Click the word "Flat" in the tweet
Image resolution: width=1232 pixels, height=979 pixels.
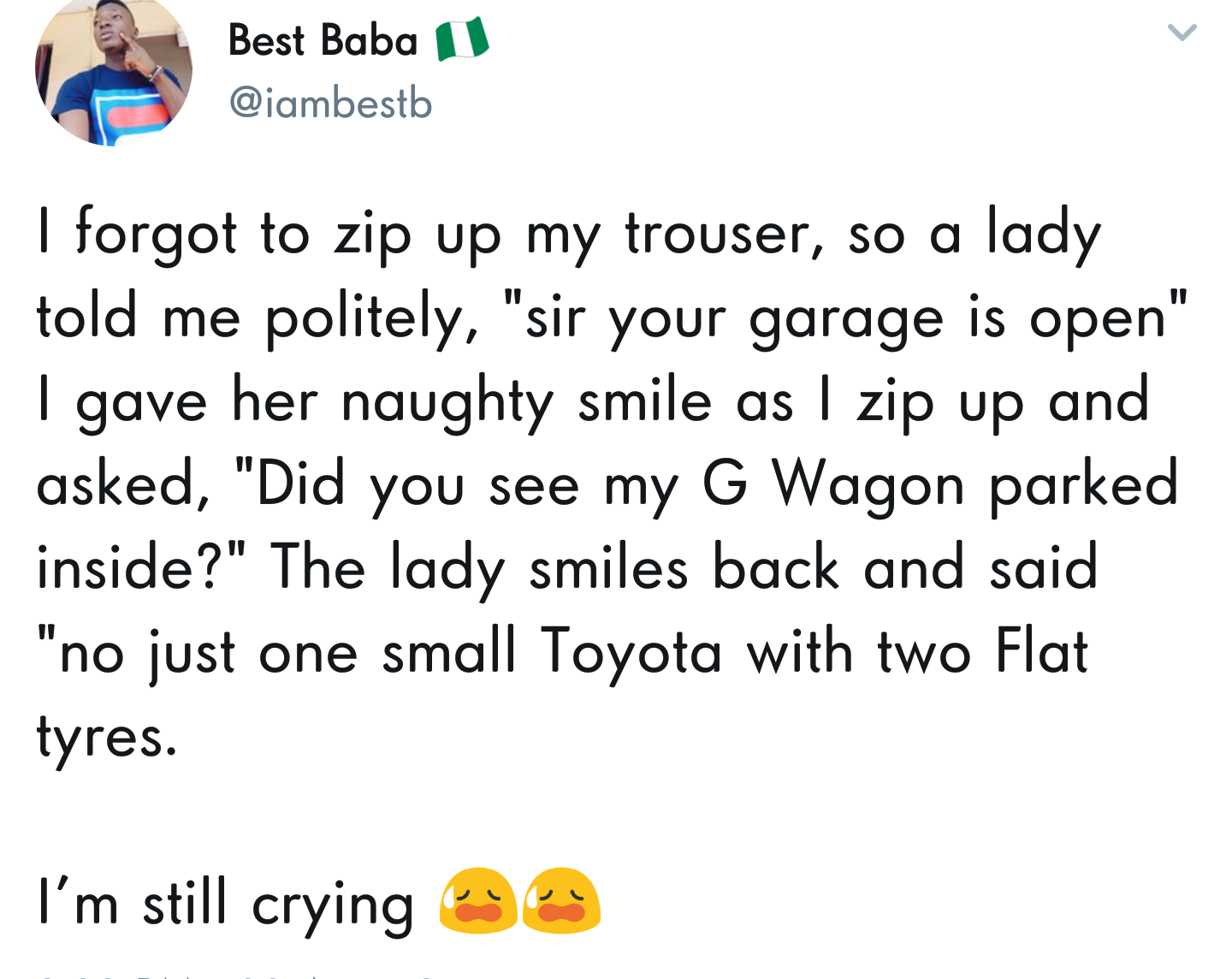(1041, 651)
